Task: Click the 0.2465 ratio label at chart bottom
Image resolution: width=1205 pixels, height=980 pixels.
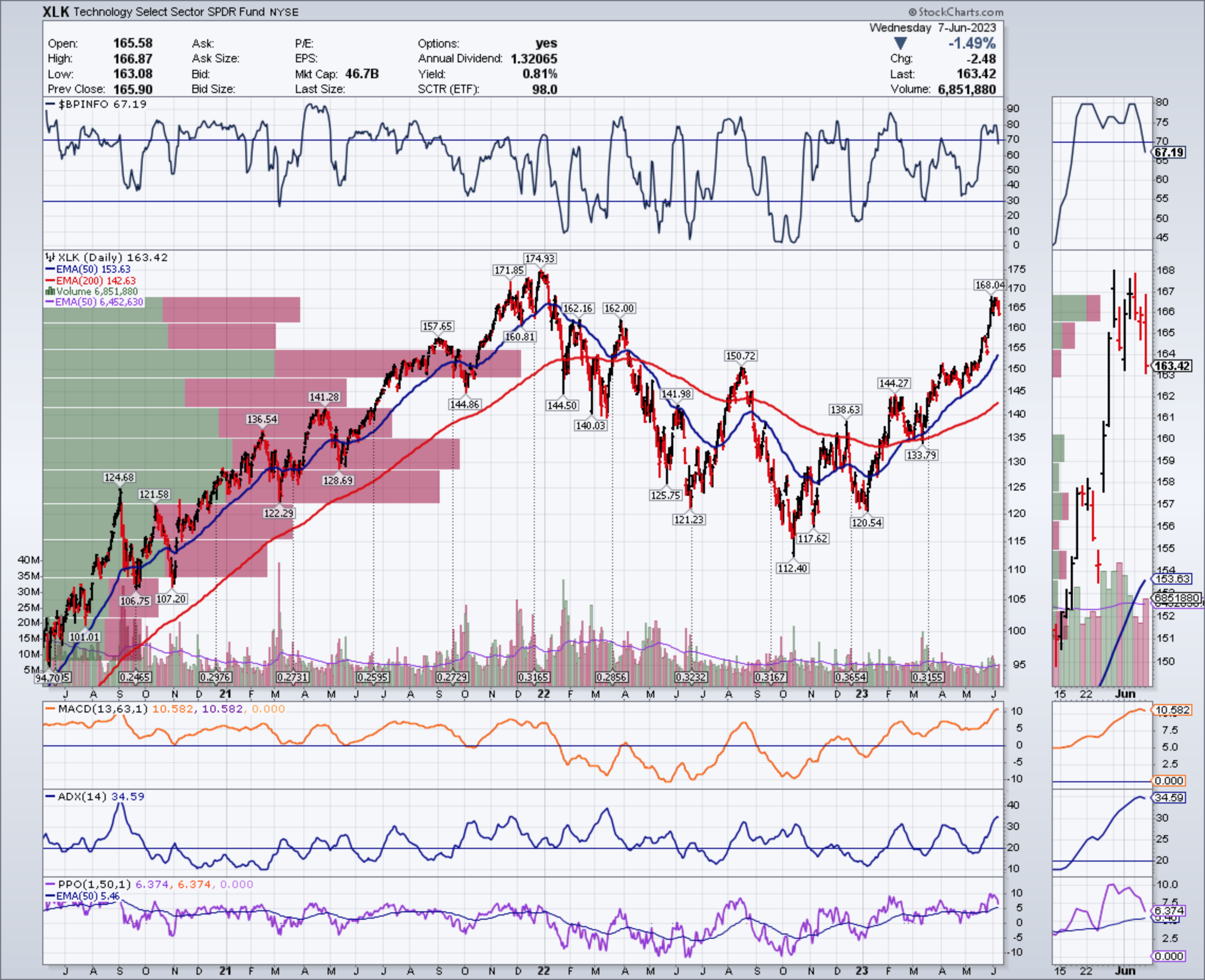Action: pyautogui.click(x=135, y=677)
